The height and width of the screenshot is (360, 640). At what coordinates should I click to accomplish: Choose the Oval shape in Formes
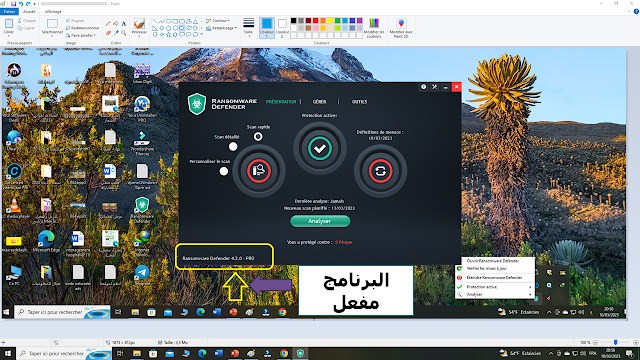(169, 21)
